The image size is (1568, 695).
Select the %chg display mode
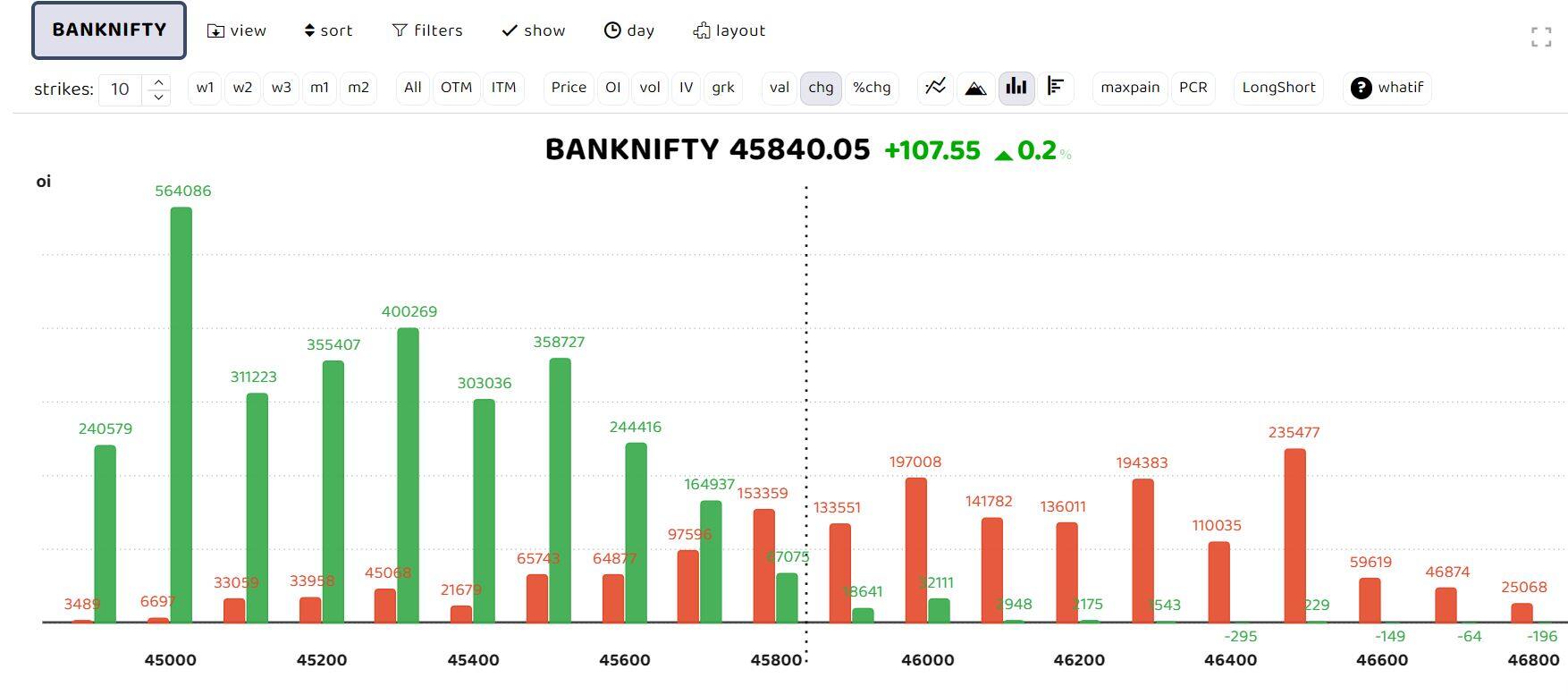[x=872, y=88]
